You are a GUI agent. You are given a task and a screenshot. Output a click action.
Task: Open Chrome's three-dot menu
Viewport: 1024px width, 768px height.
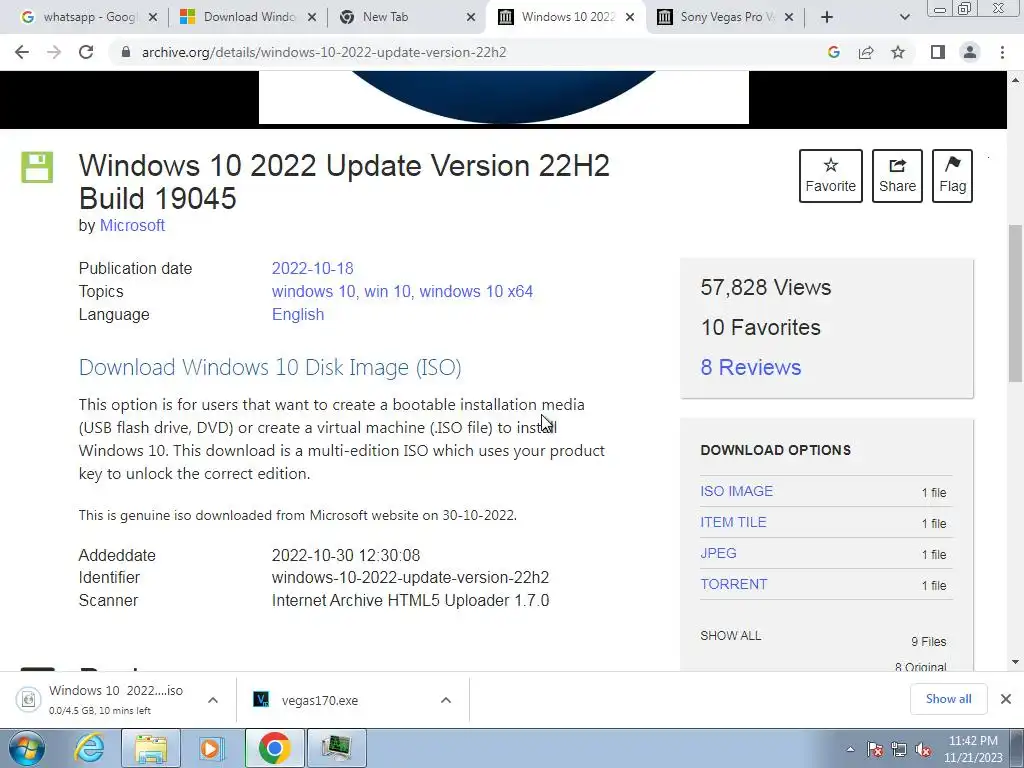1002,52
